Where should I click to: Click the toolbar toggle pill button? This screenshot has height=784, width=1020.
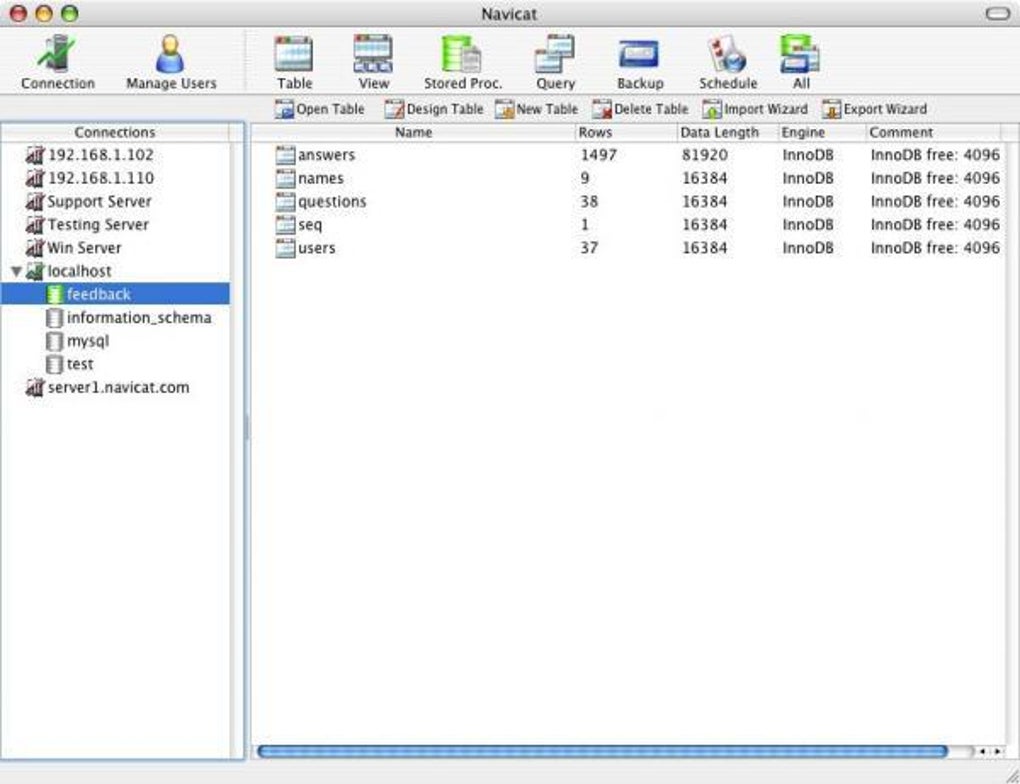[x=997, y=14]
